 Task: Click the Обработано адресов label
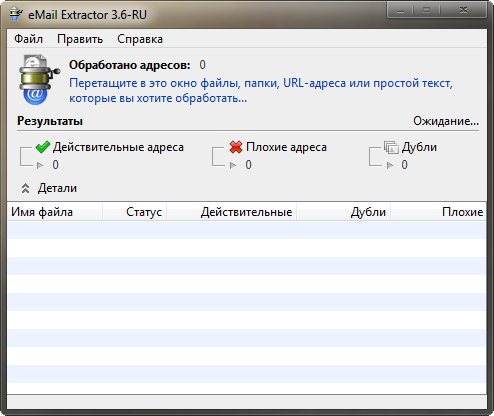click(x=130, y=65)
